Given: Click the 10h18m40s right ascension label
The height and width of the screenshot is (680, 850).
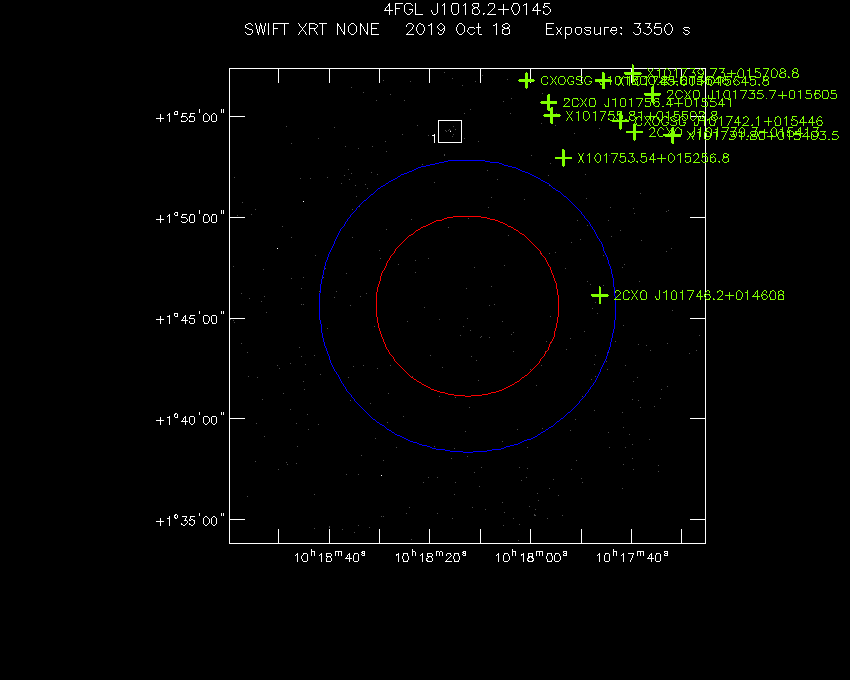Looking at the screenshot, I should tap(330, 557).
